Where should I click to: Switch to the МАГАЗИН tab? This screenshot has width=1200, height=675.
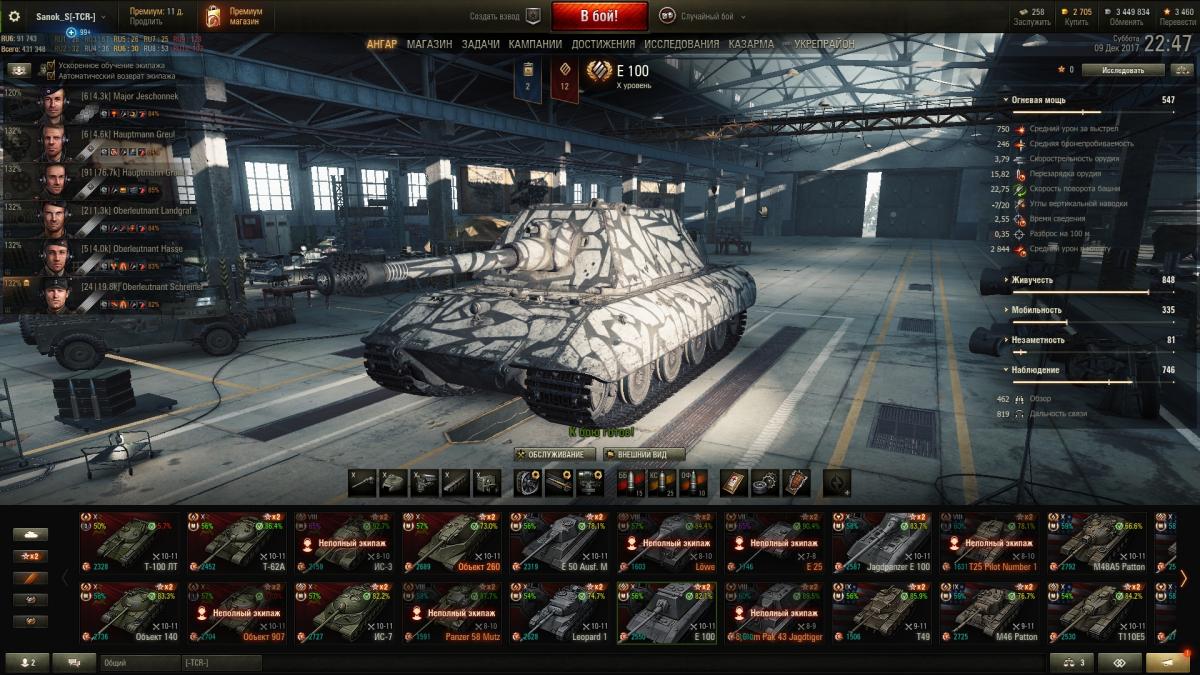429,45
